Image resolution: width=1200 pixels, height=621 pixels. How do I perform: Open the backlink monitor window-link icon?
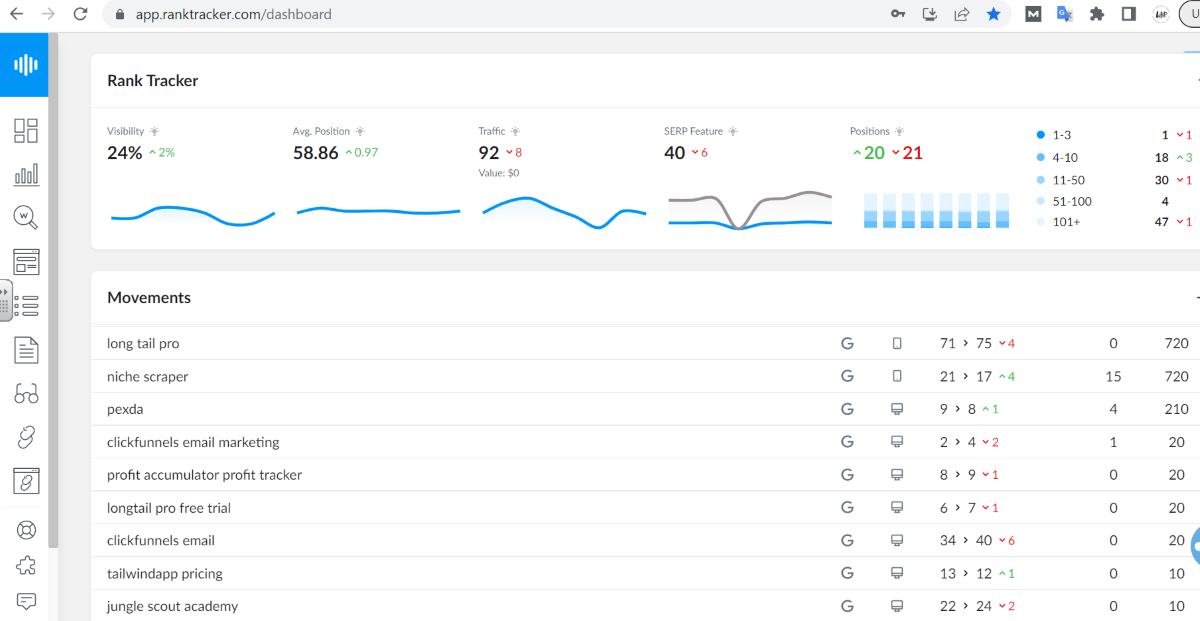(26, 481)
